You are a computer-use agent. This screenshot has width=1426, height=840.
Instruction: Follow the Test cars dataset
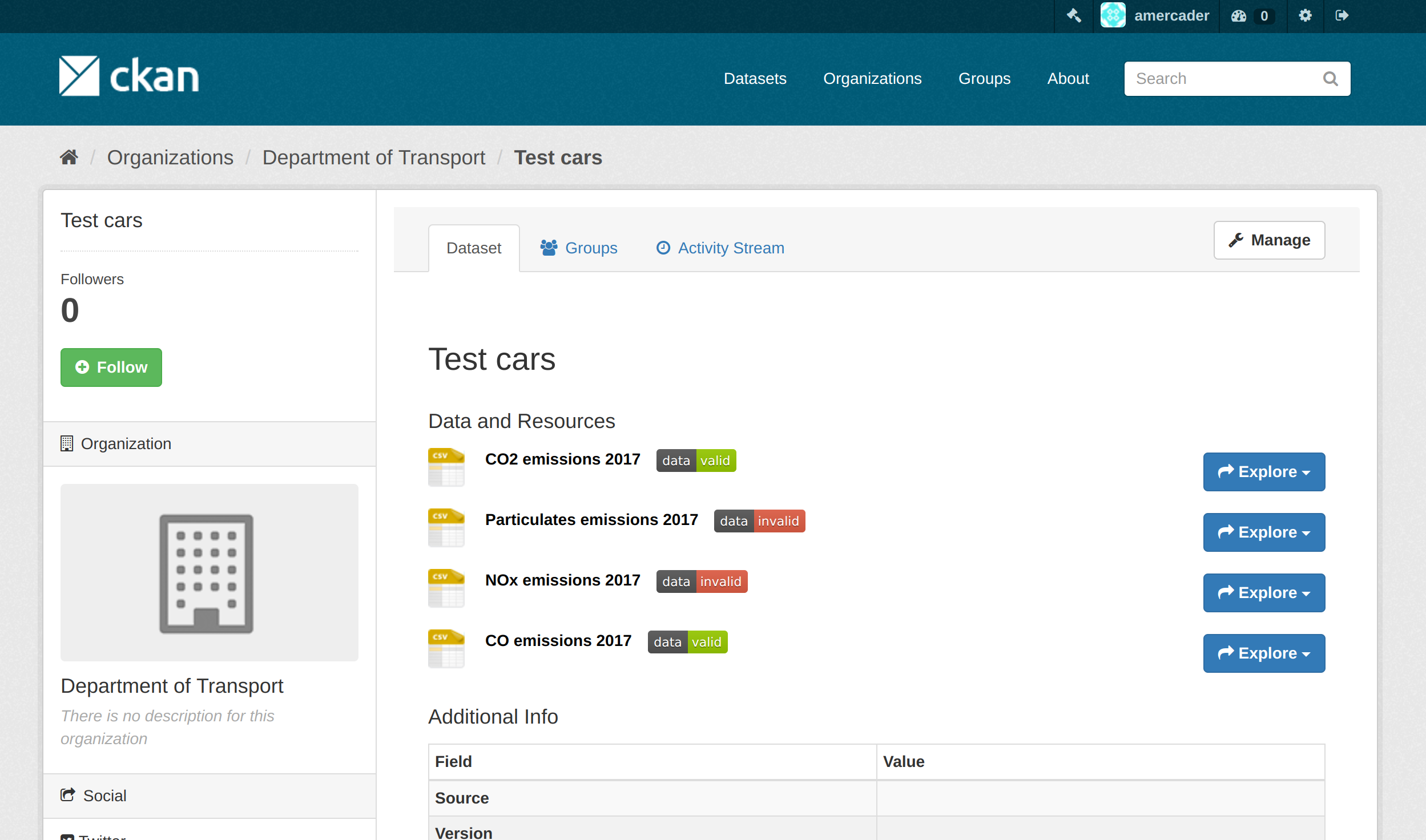tap(111, 367)
